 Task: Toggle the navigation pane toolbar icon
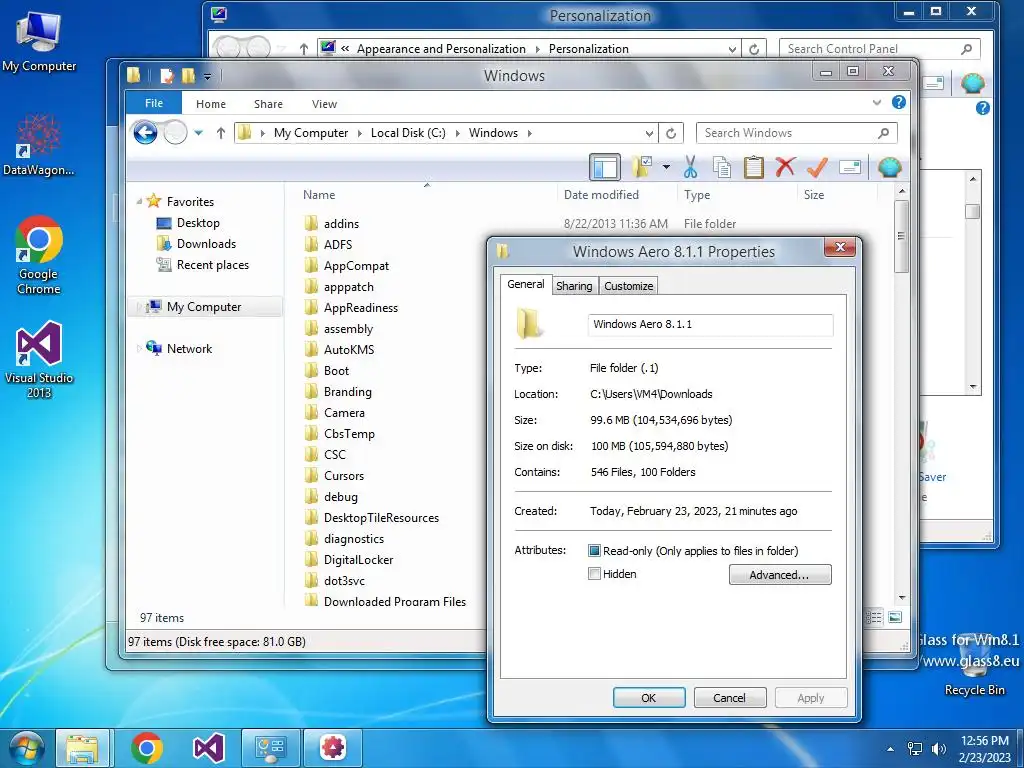coord(605,167)
